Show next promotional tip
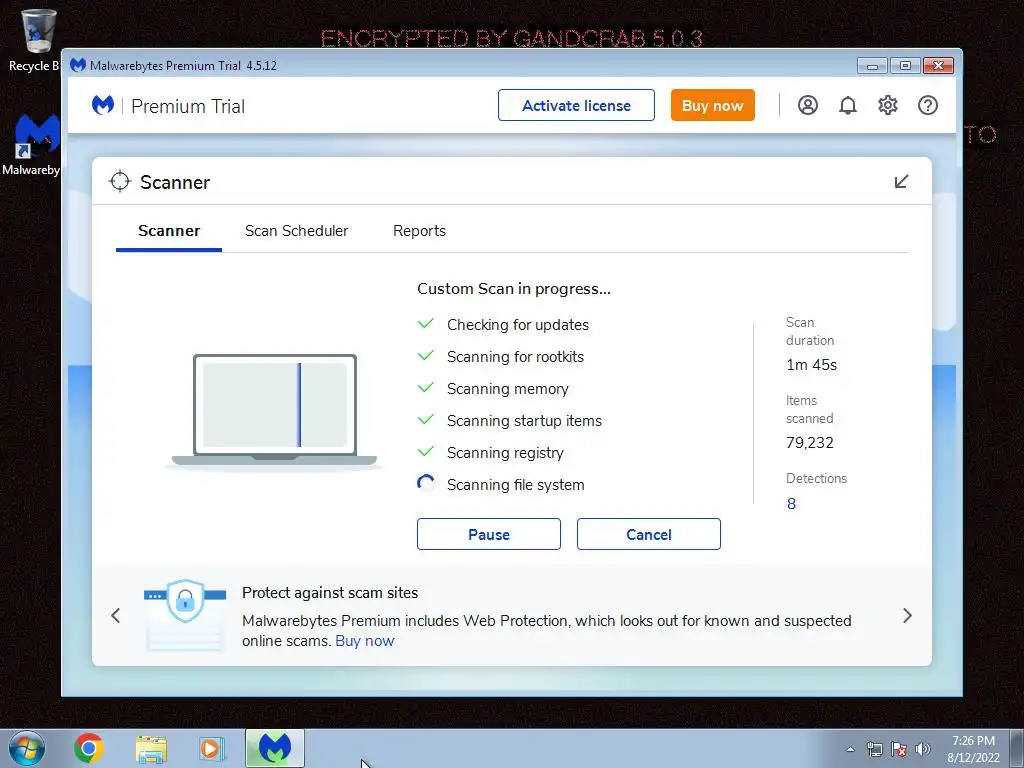 (x=907, y=615)
